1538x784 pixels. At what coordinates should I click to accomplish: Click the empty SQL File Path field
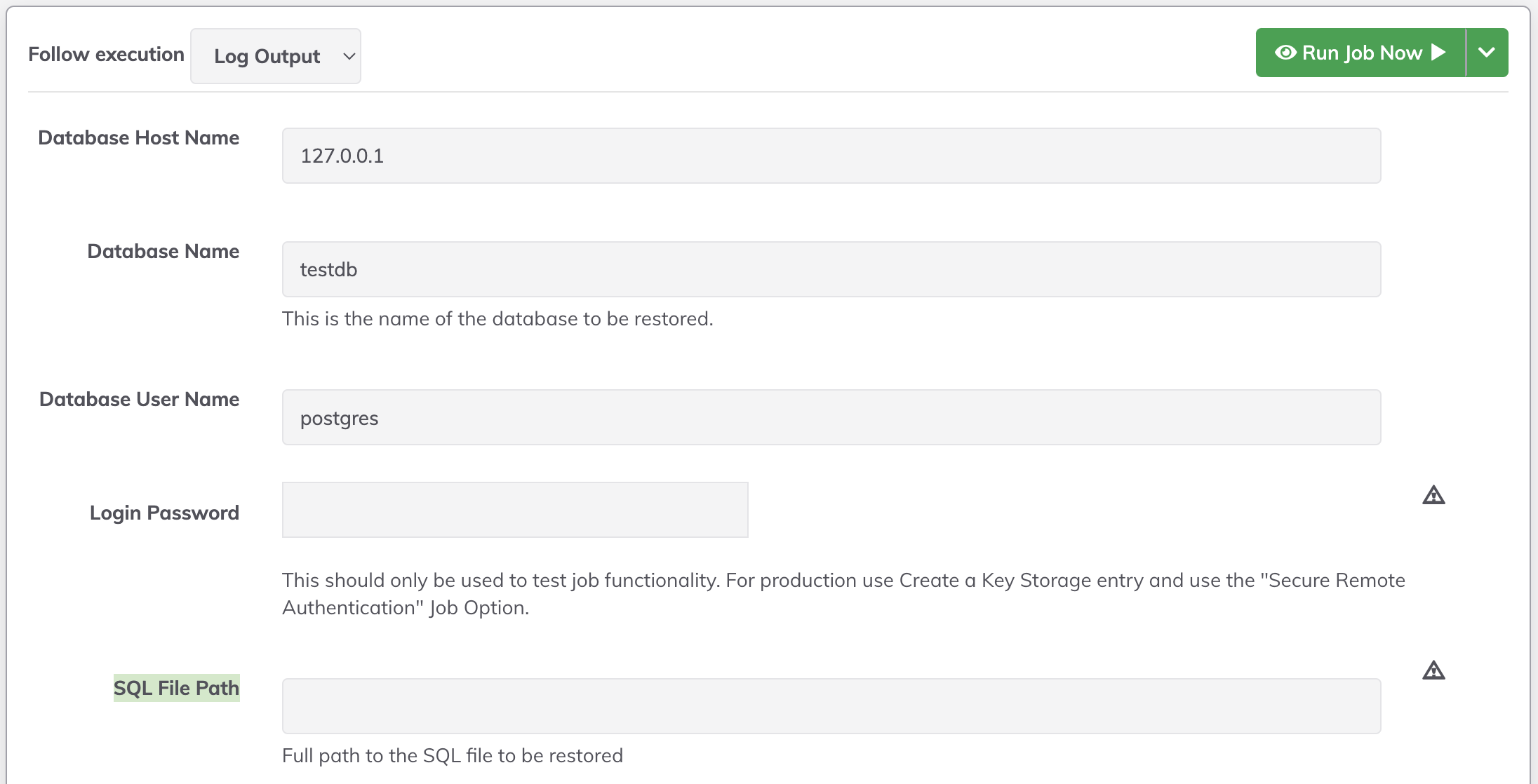click(x=831, y=706)
